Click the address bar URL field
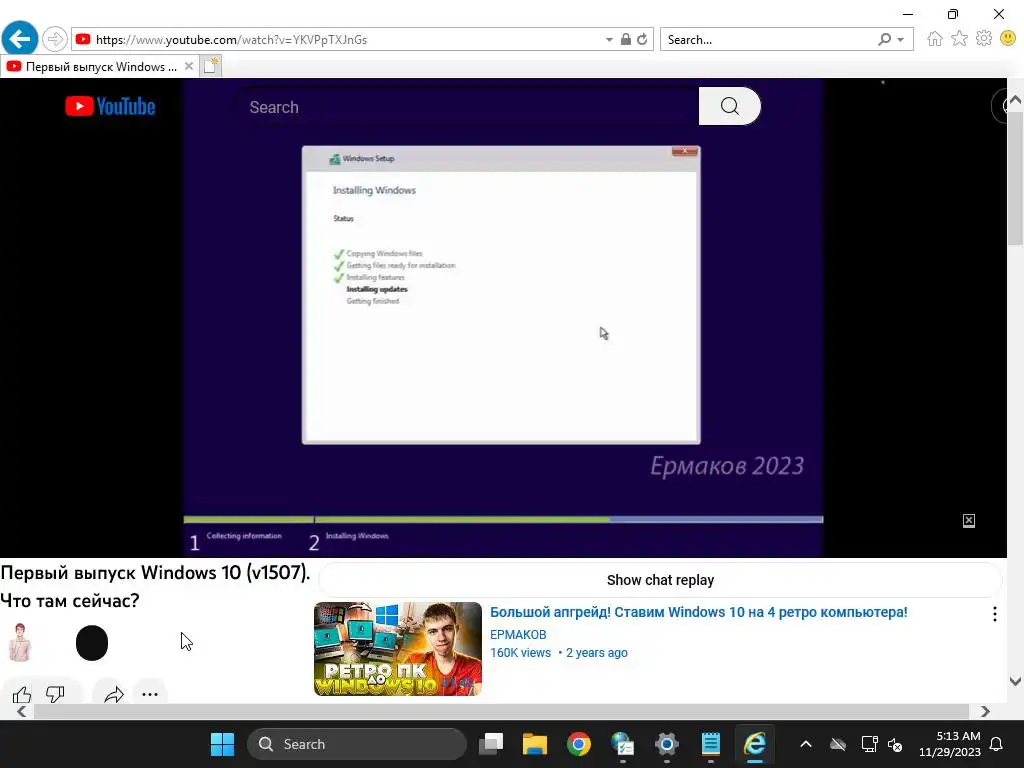This screenshot has width=1024, height=768. coord(346,40)
